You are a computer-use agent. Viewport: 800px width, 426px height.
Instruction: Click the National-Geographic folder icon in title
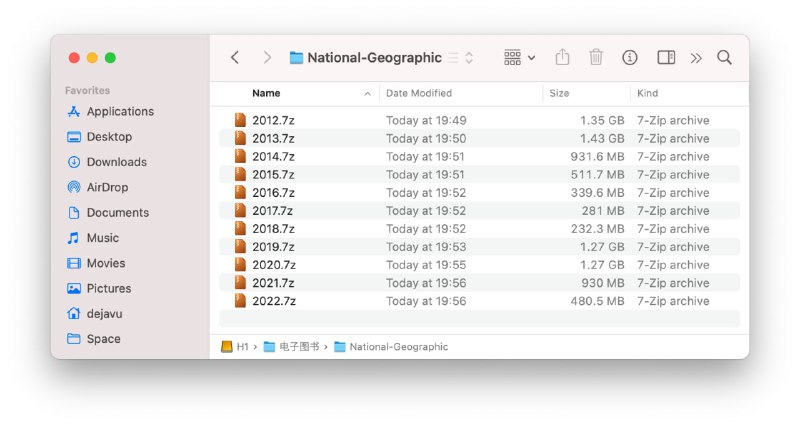[296, 58]
